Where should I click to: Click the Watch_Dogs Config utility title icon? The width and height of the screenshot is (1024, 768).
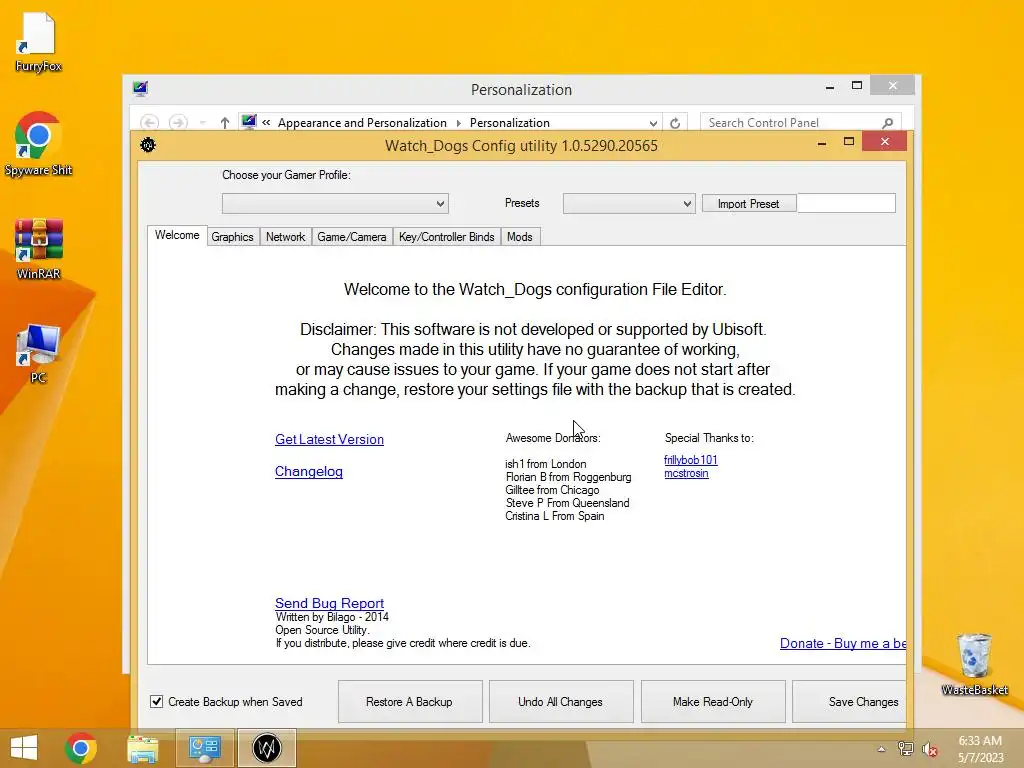[x=148, y=145]
